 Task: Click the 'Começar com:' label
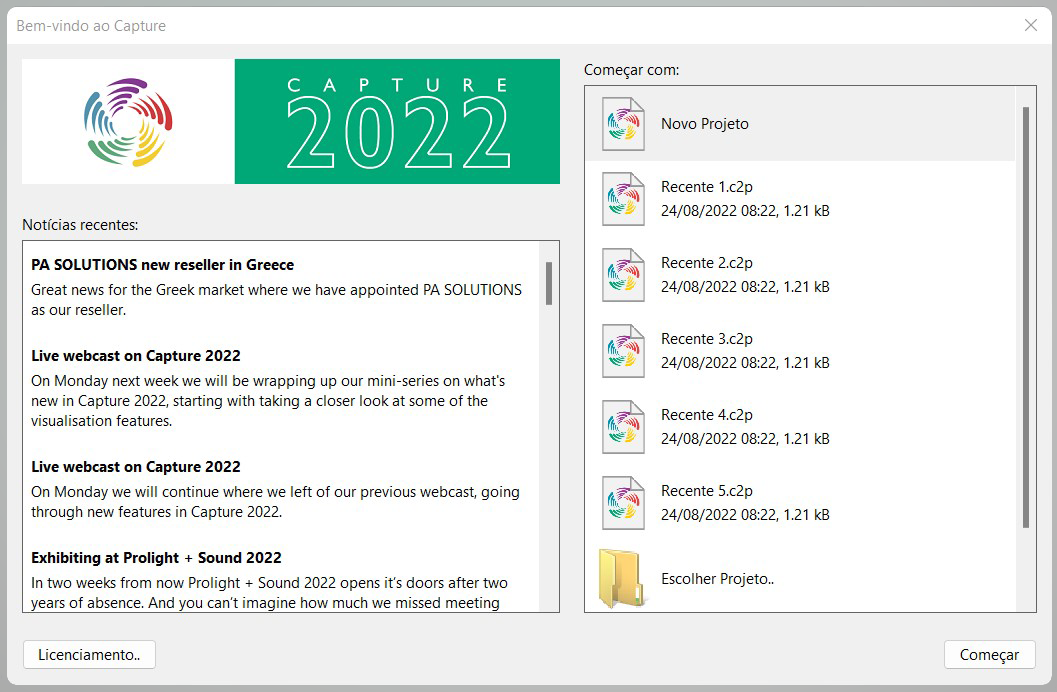click(x=632, y=70)
